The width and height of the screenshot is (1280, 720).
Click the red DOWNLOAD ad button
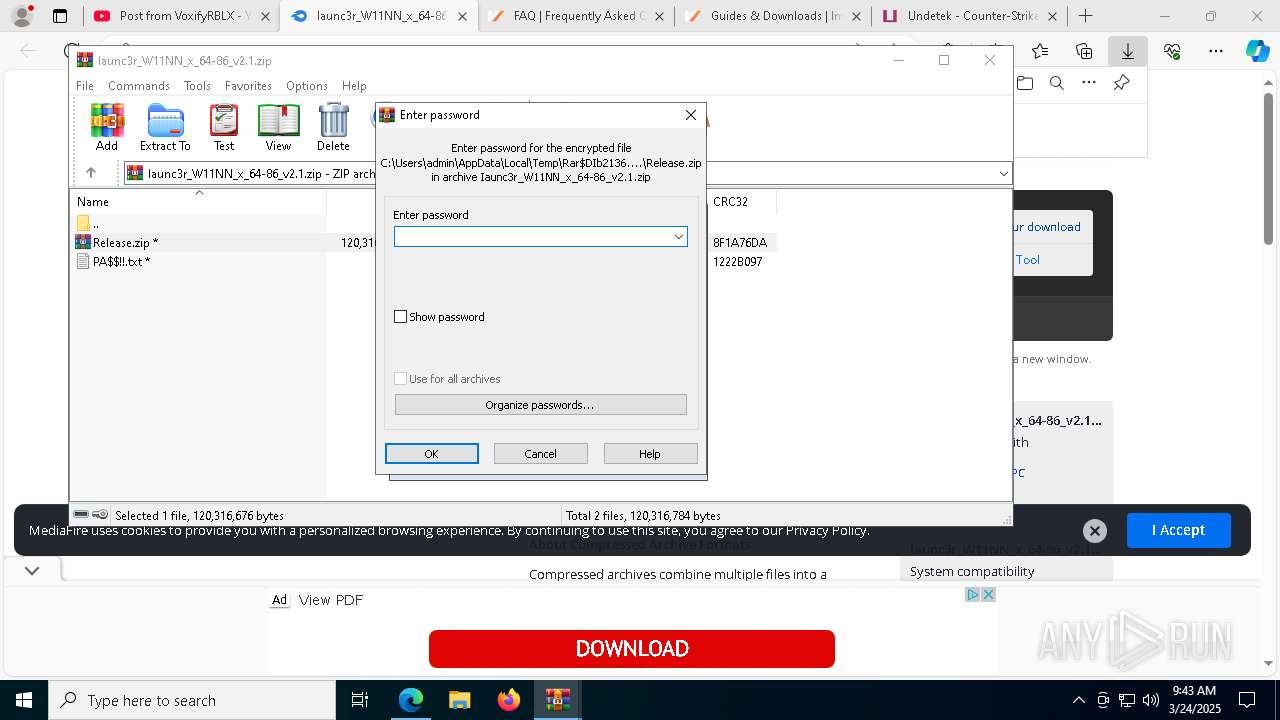632,649
